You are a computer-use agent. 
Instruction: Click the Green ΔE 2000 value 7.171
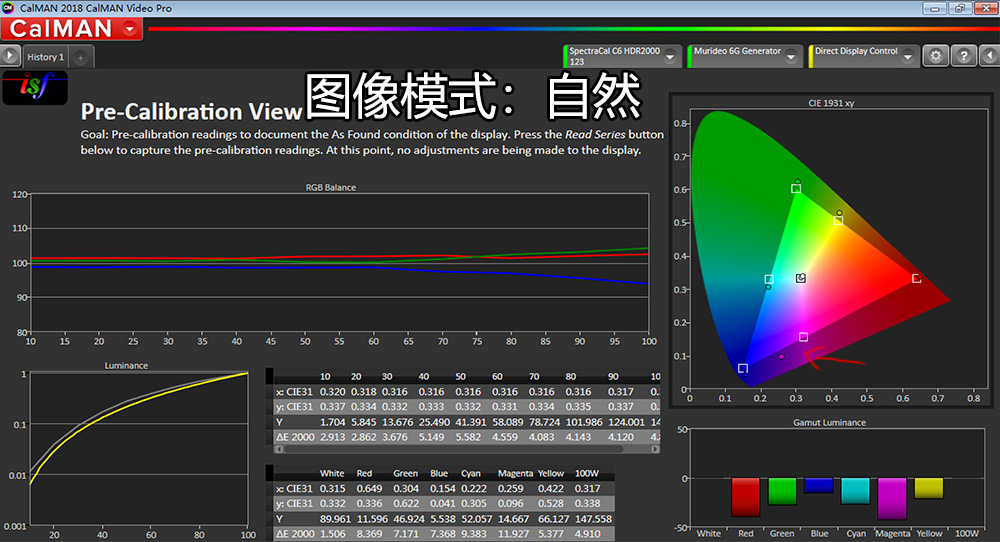coord(406,534)
